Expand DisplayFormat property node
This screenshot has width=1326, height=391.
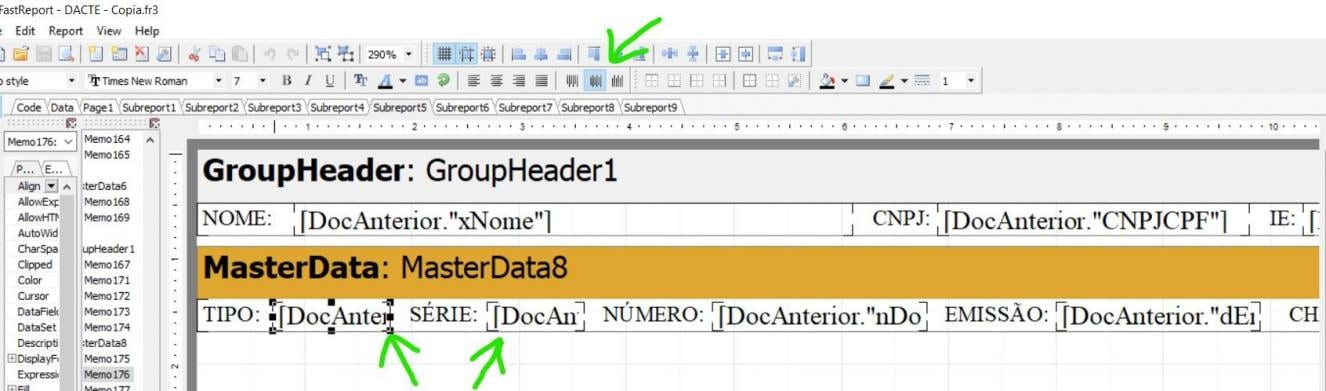point(11,358)
